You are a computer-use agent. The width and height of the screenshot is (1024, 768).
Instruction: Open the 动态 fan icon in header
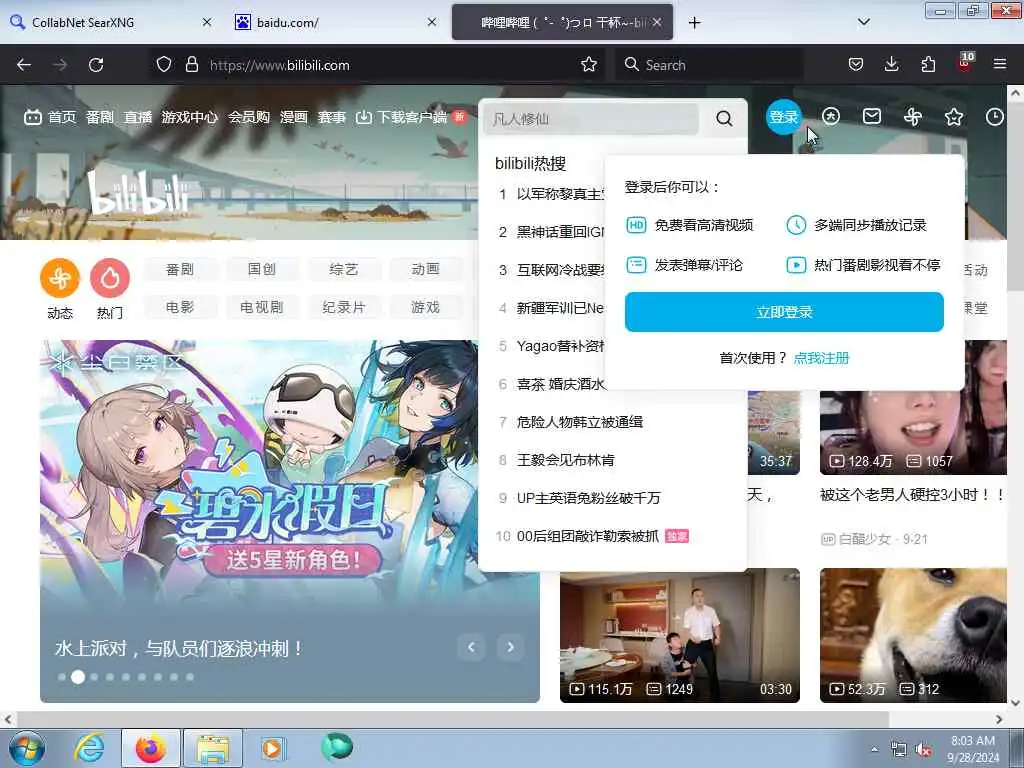[x=913, y=117]
